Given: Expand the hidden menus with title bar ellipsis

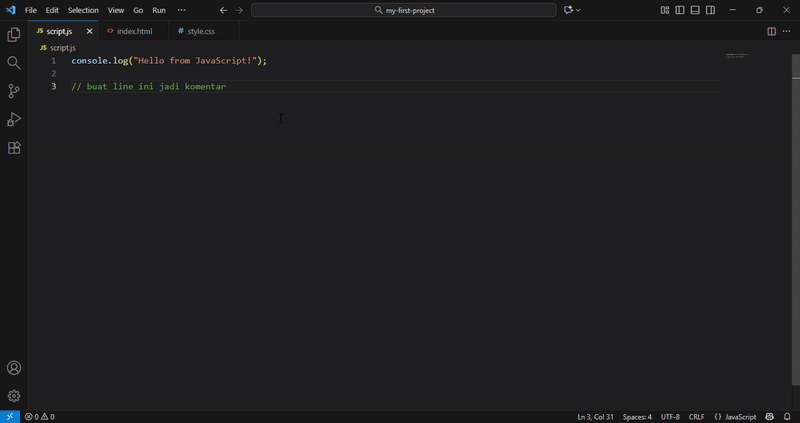Looking at the screenshot, I should click(x=181, y=10).
